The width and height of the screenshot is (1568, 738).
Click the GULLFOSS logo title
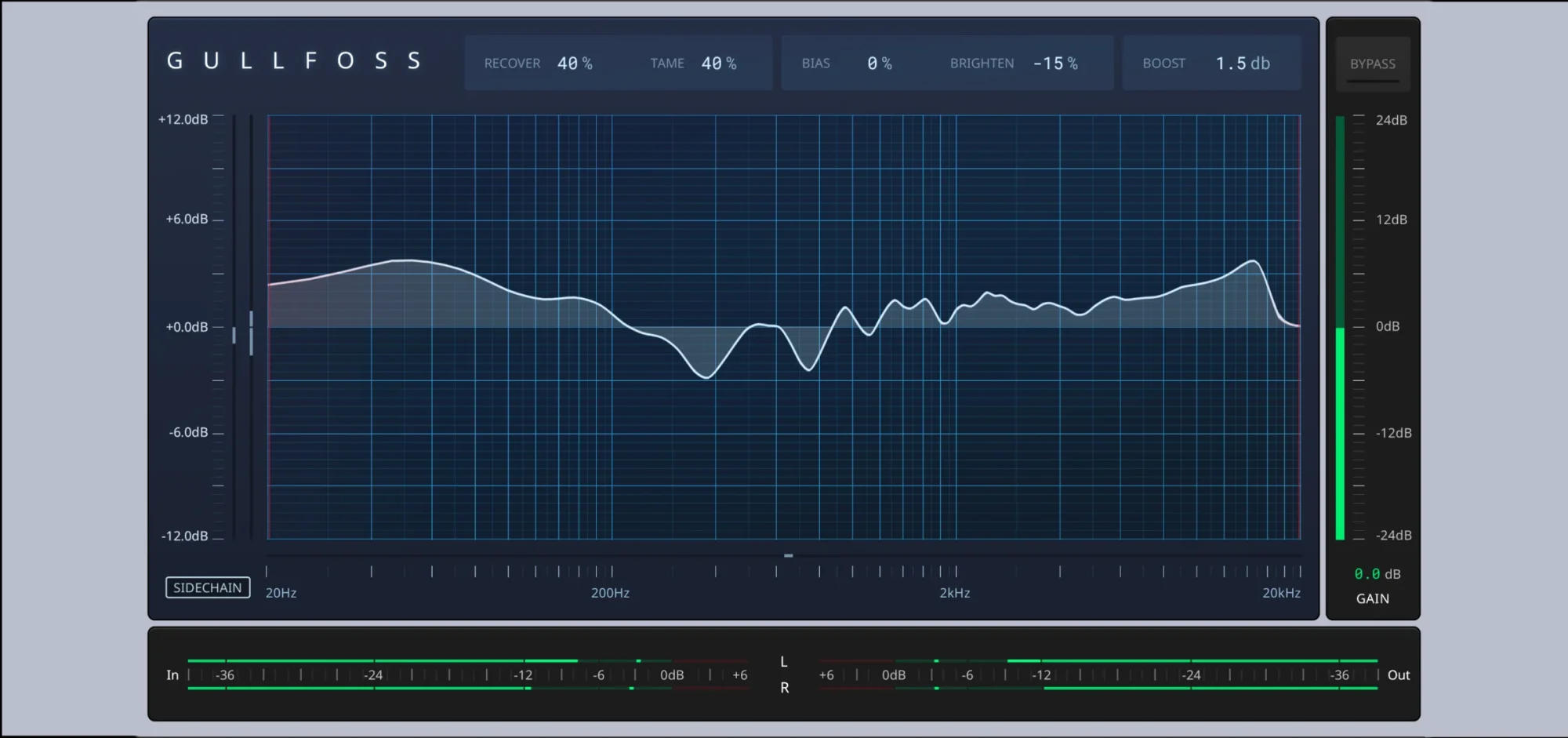[x=294, y=61]
